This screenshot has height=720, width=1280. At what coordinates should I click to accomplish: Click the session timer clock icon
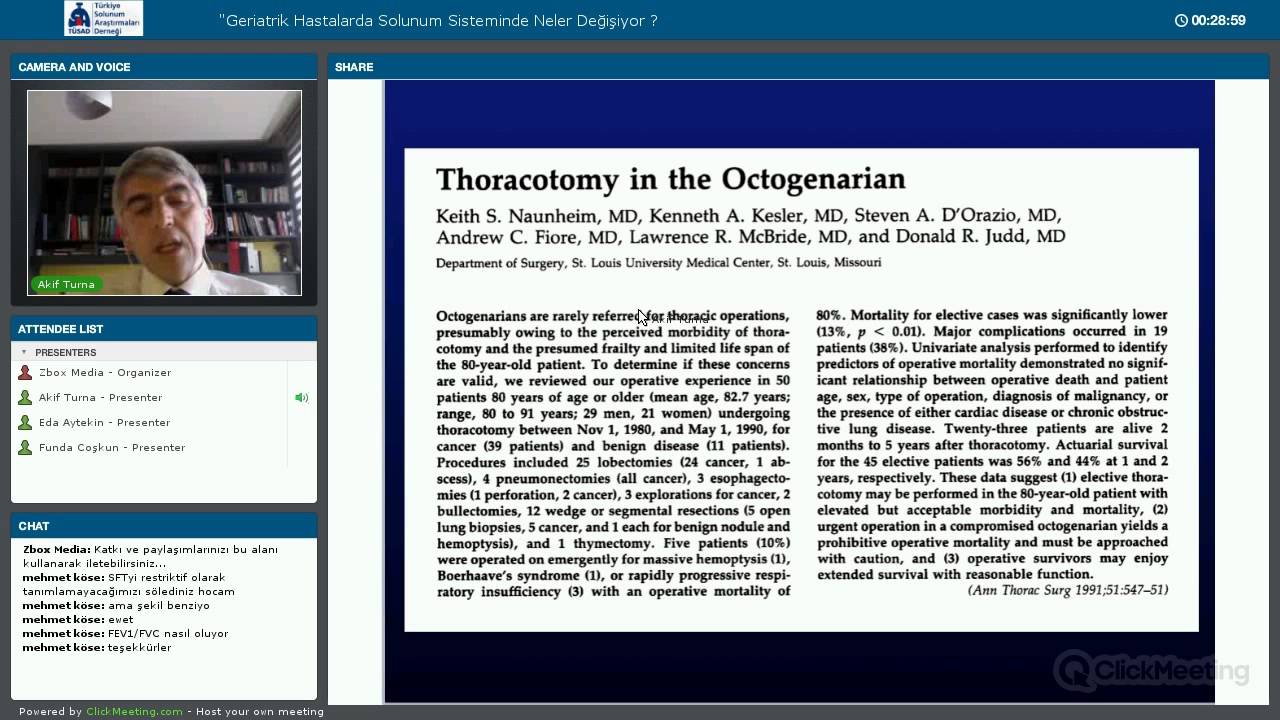coord(1181,21)
